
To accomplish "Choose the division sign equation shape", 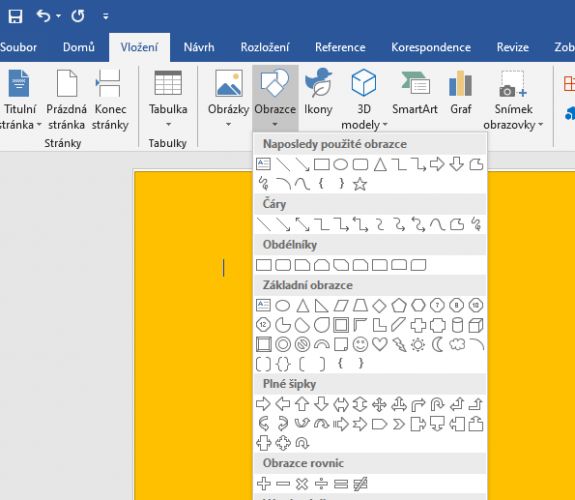I will coord(321,483).
